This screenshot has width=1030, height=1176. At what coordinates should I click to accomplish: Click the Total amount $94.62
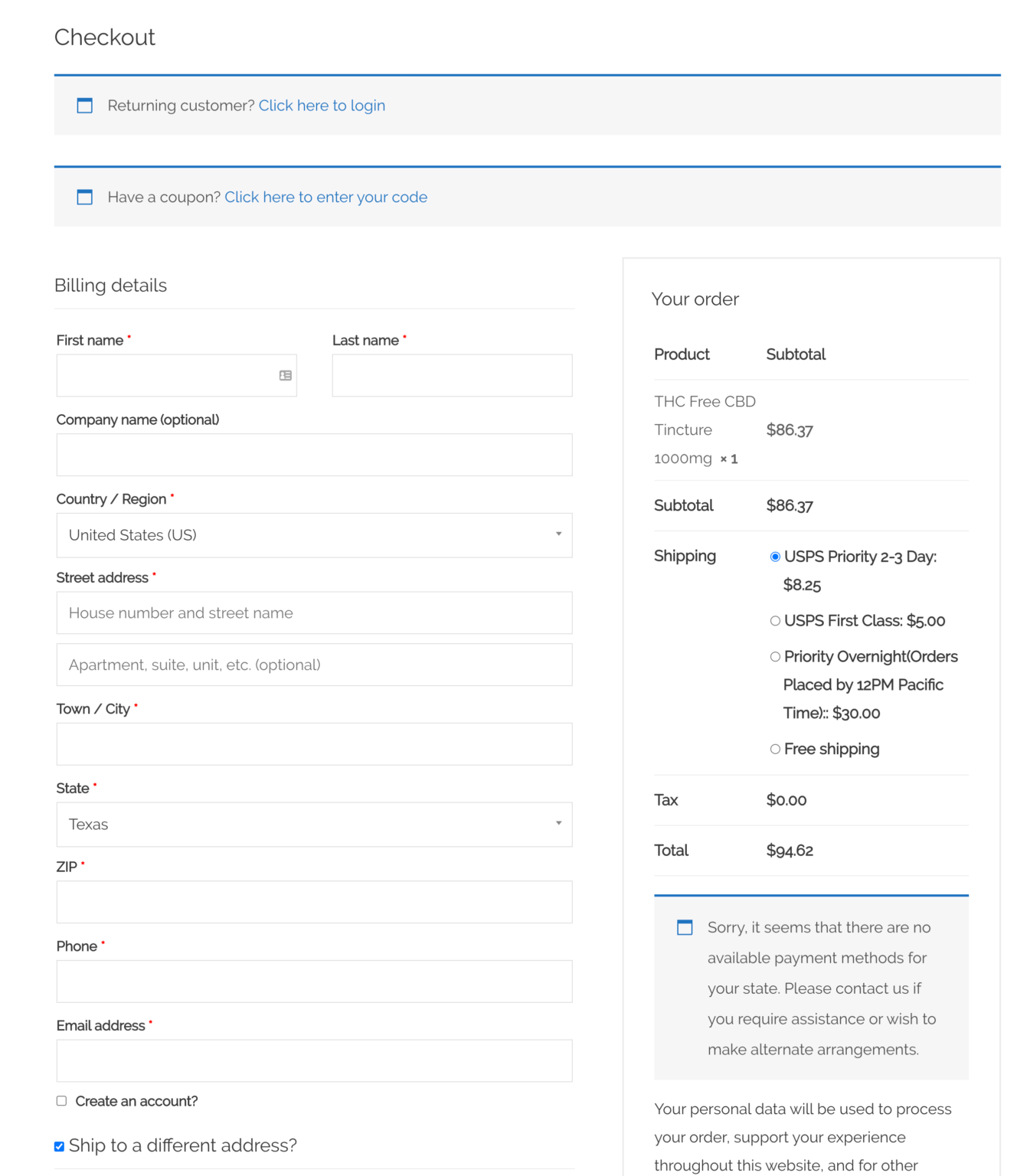point(790,851)
